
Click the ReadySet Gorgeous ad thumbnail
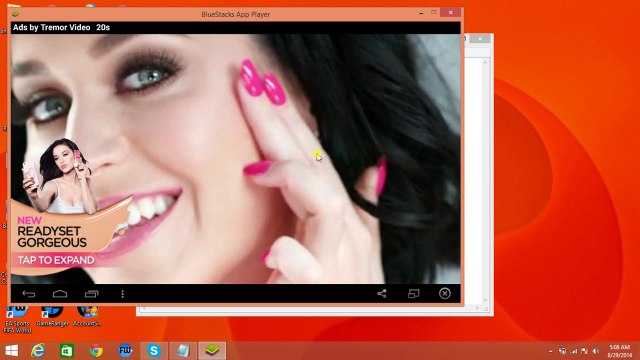click(61, 176)
